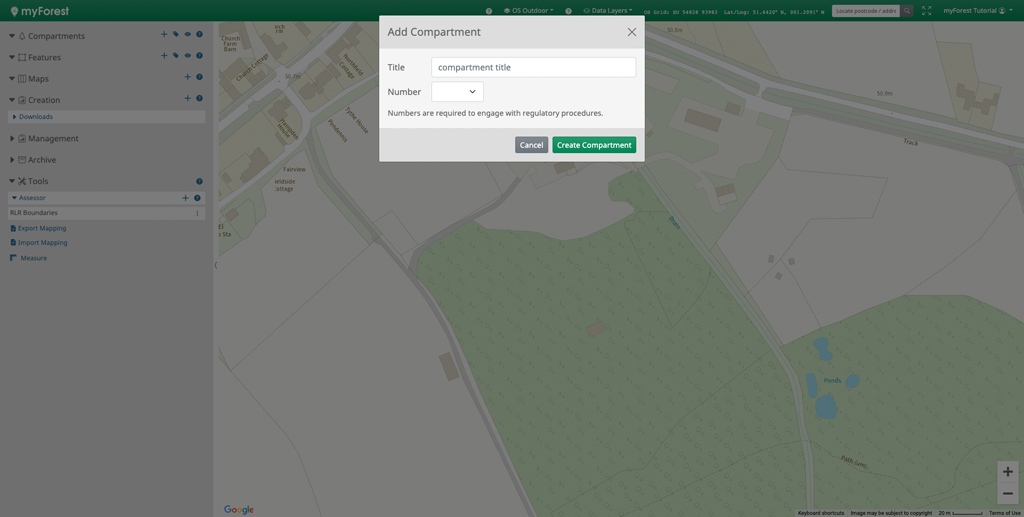This screenshot has height=517, width=1024.
Task: Click the compartment Title input field
Action: 533,67
